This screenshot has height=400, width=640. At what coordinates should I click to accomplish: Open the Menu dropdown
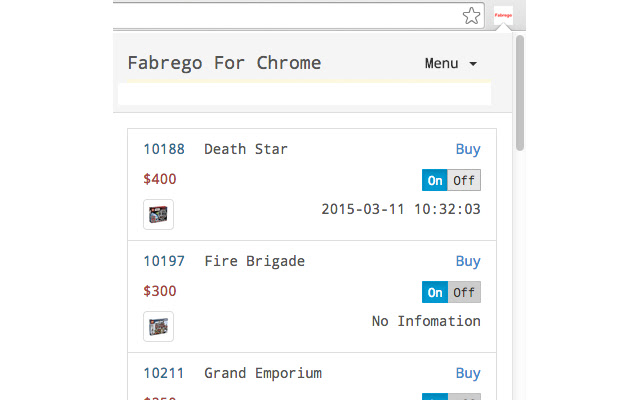click(x=451, y=63)
